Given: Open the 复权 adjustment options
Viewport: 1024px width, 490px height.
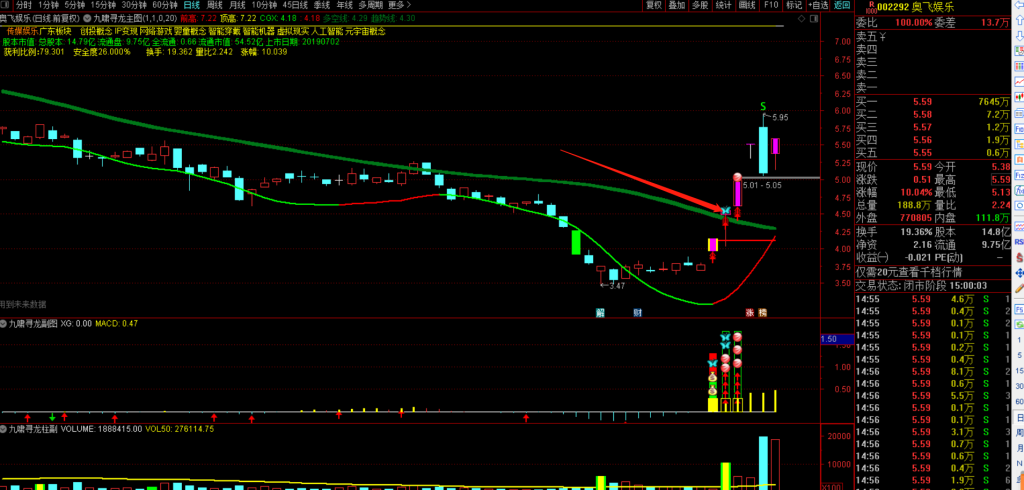Looking at the screenshot, I should [653, 5].
